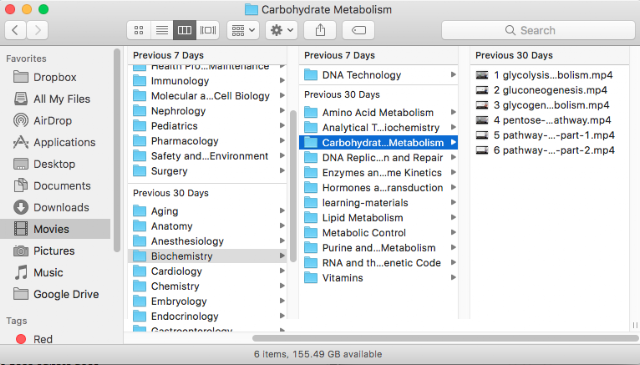Viewport: 640px width, 365px height.
Task: Open the Amino Acid Metabolism folder
Action: click(x=378, y=112)
